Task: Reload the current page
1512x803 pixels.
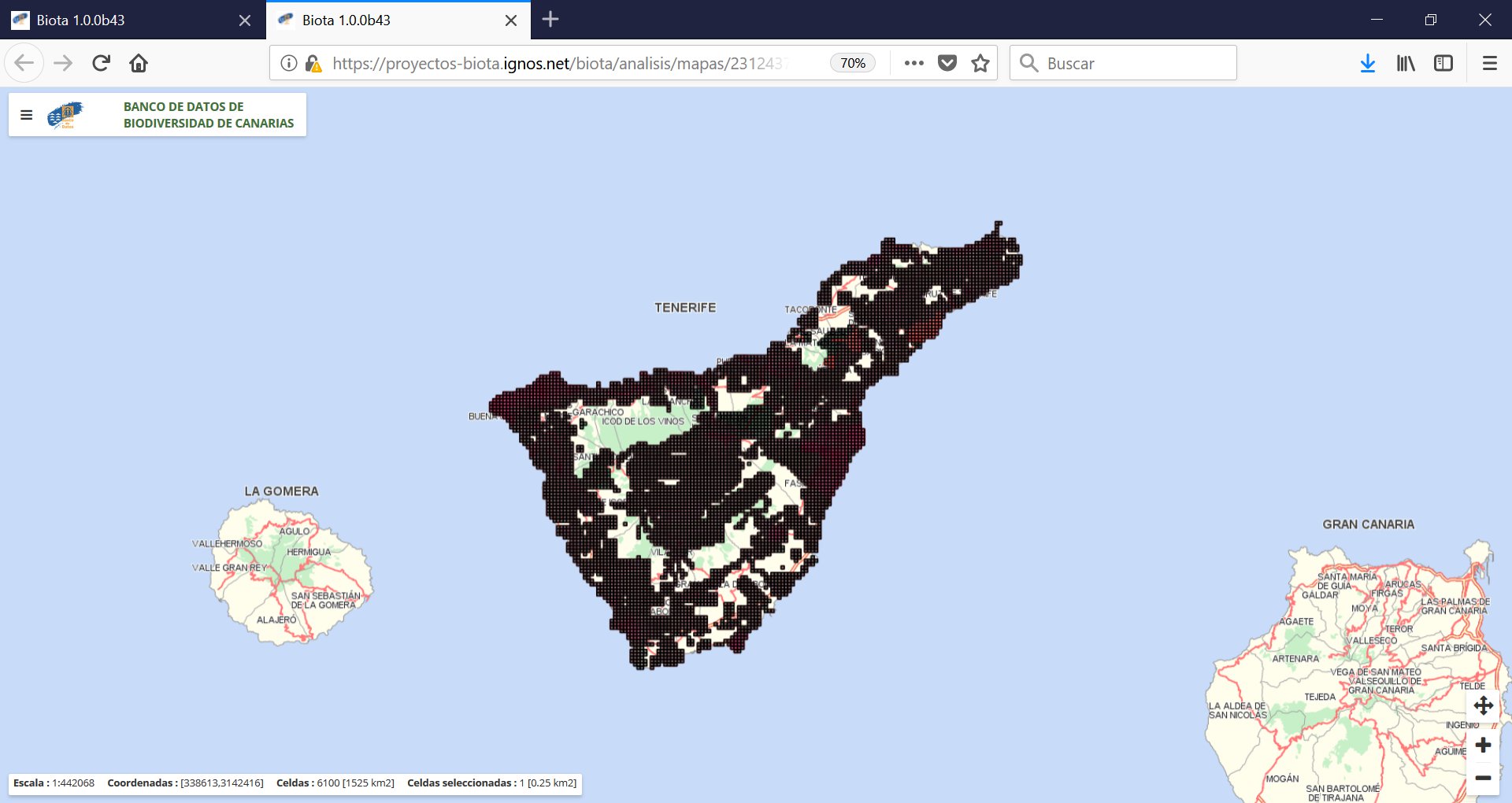Action: (101, 63)
